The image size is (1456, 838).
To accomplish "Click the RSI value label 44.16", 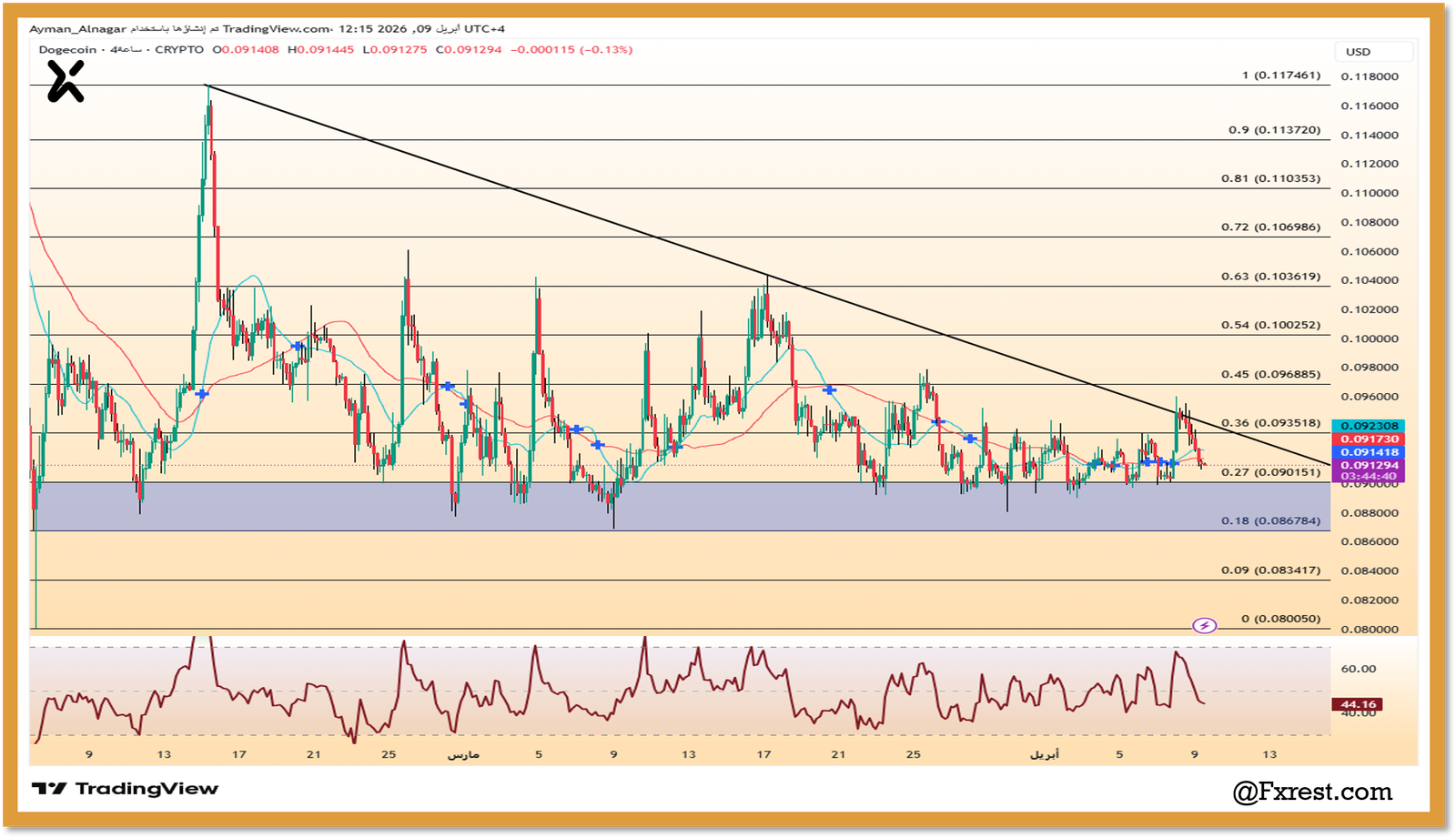I will coord(1357,704).
